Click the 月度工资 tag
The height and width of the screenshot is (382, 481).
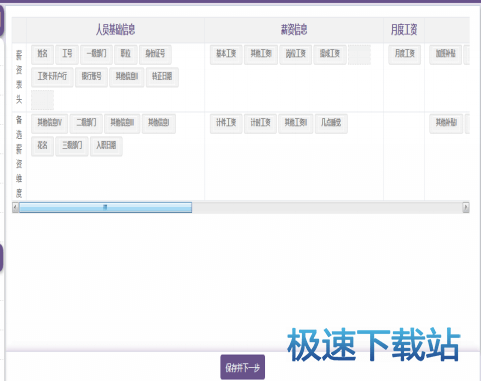tap(405, 55)
